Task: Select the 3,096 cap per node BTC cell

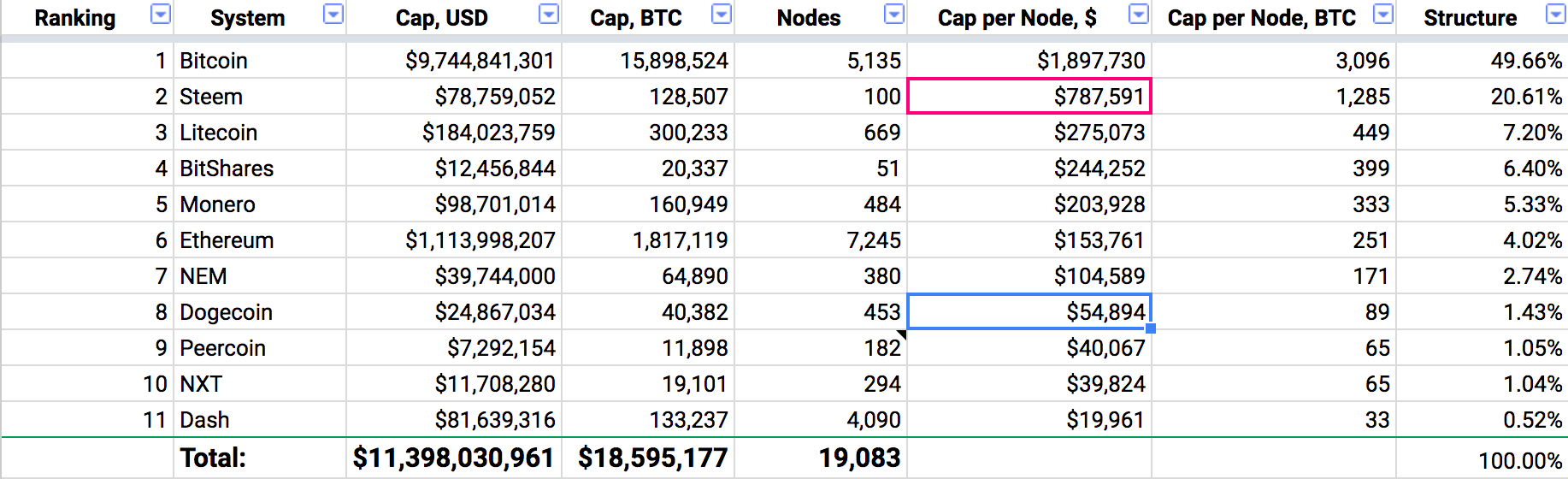Action: 1274,61
